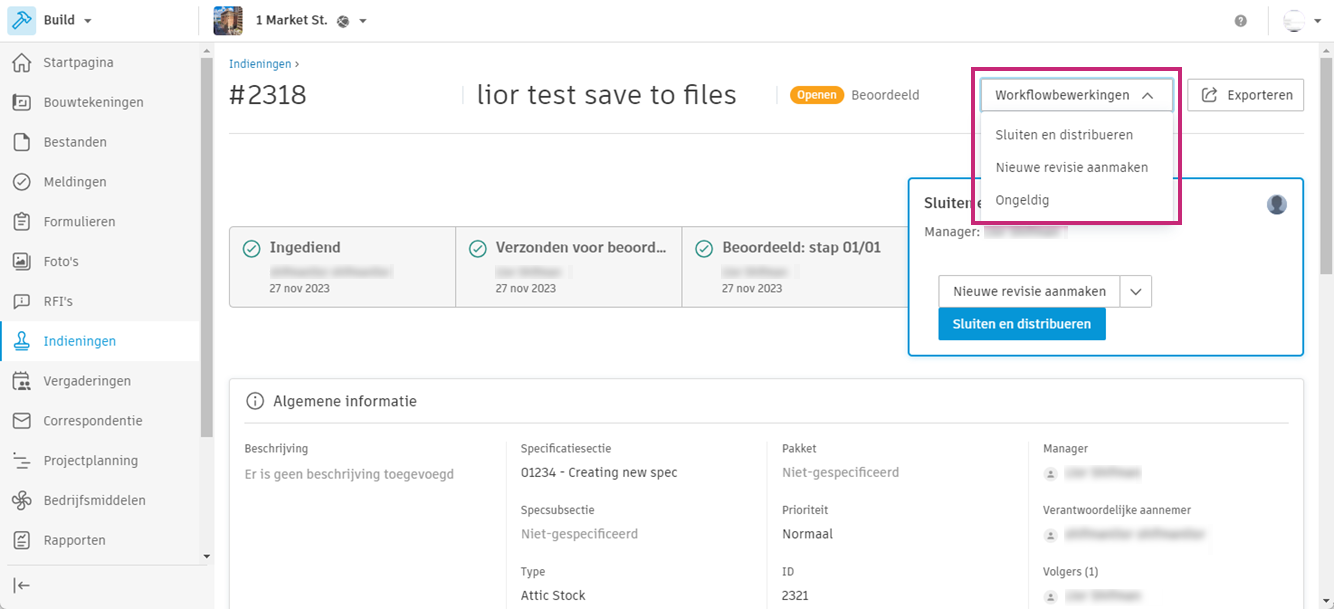Open the Formulieren clipboard icon
Screen dimensions: 1334x609
tap(21, 222)
